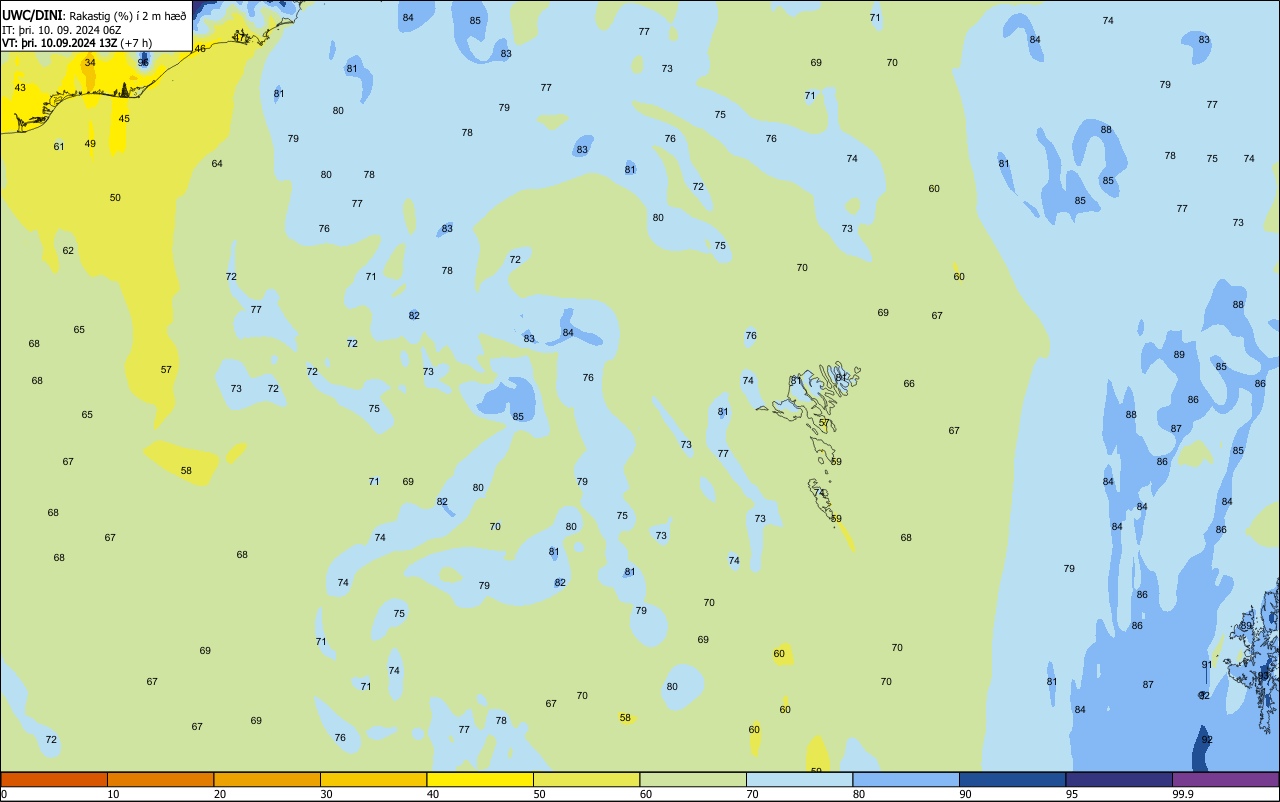The height and width of the screenshot is (802, 1280).
Task: Click the navy 95–99.9 legend swatch
Action: 1119,779
